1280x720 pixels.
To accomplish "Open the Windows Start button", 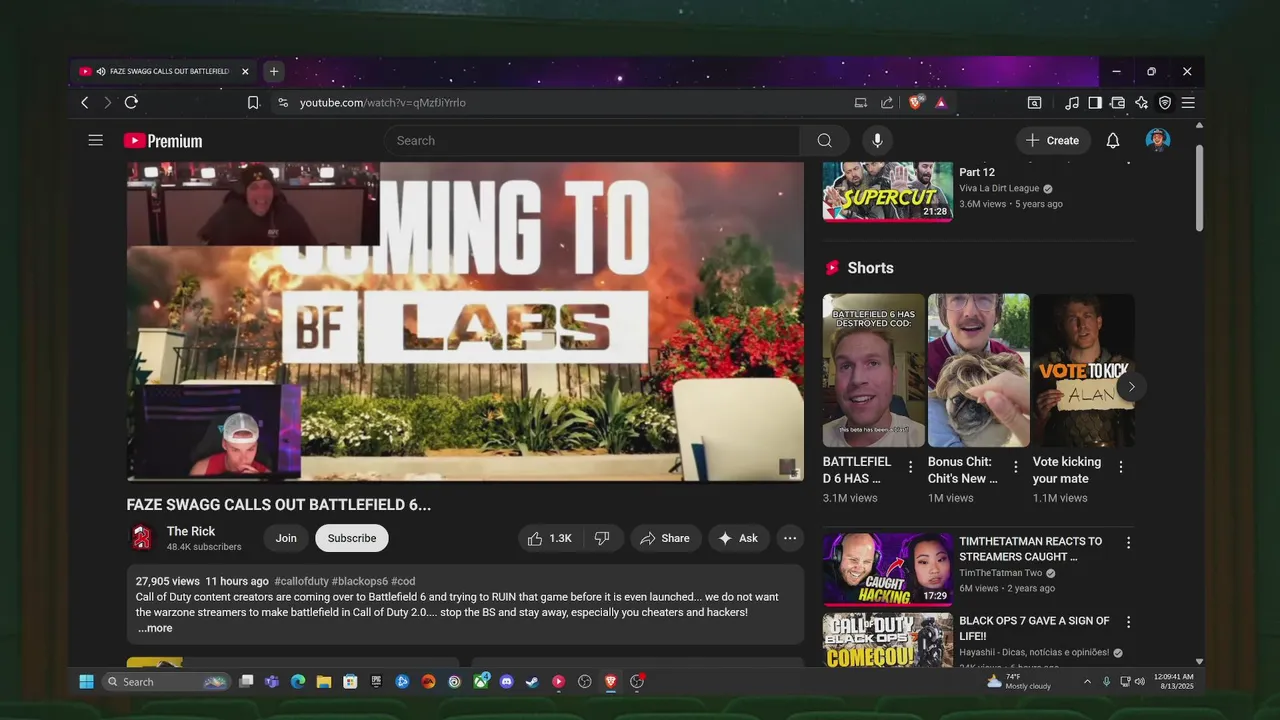I will pyautogui.click(x=87, y=681).
